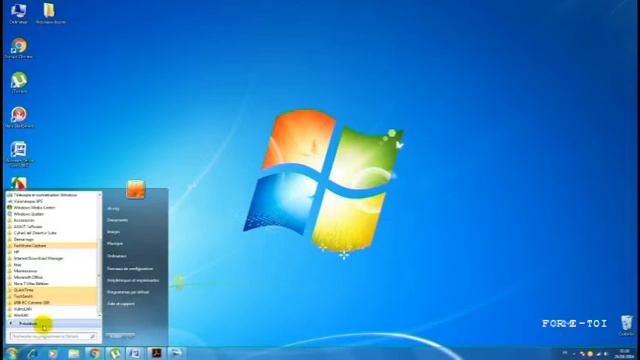Screen dimensions: 640x360
Task: Click the taskbar clock and date
Action: tap(624, 354)
